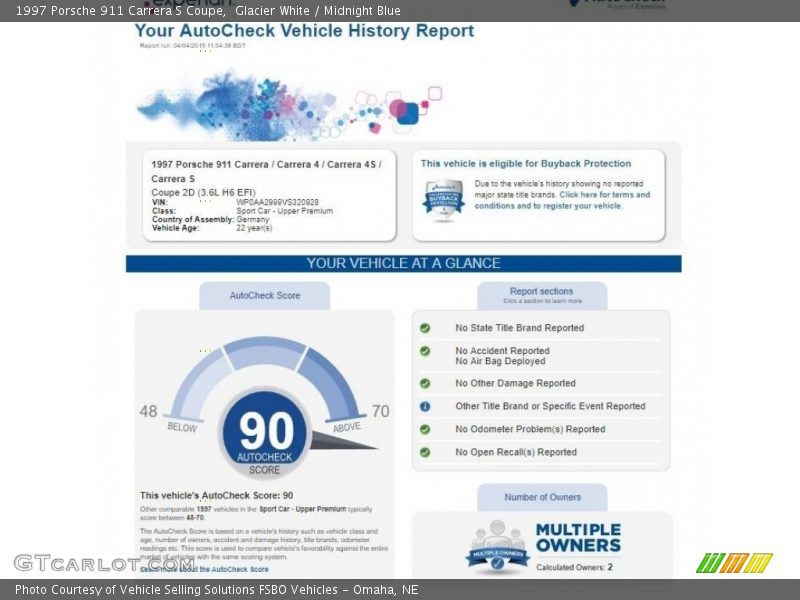
Task: Click green check beside No Open Recall(s)
Action: click(424, 452)
